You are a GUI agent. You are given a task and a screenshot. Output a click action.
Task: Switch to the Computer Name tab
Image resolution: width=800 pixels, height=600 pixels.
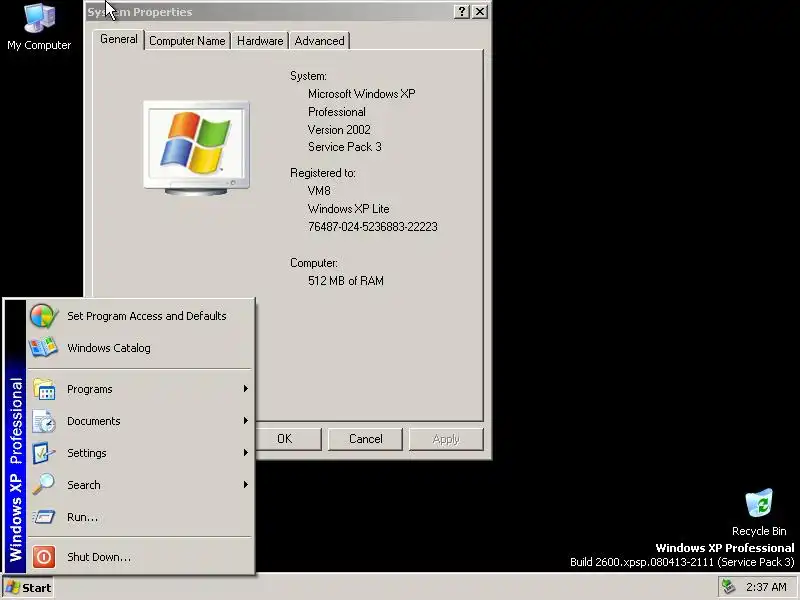187,41
